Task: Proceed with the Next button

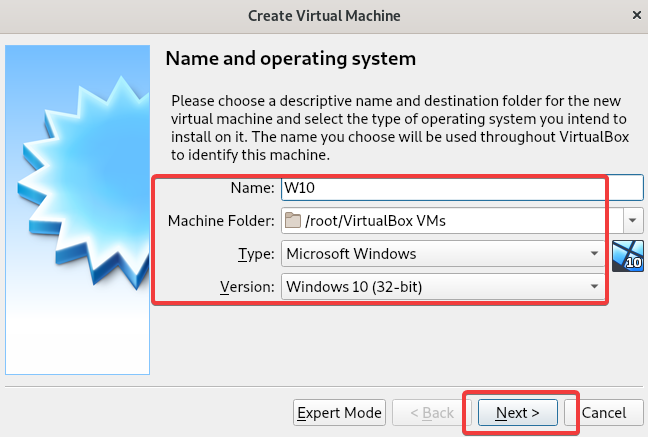Action: (518, 413)
